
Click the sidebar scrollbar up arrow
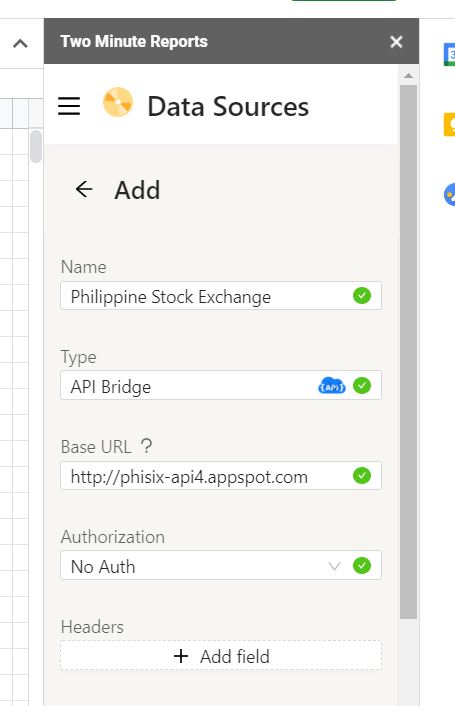[409, 76]
